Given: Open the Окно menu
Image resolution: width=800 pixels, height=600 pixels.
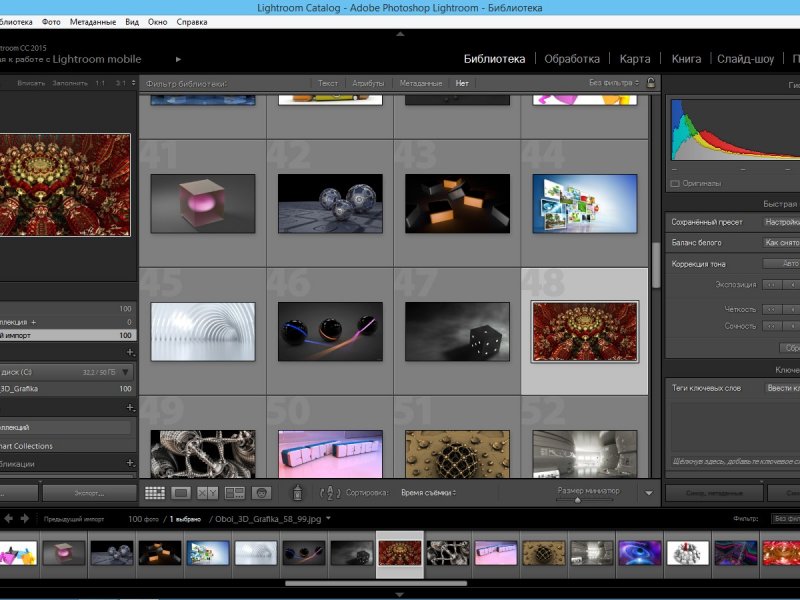Looking at the screenshot, I should click(158, 22).
